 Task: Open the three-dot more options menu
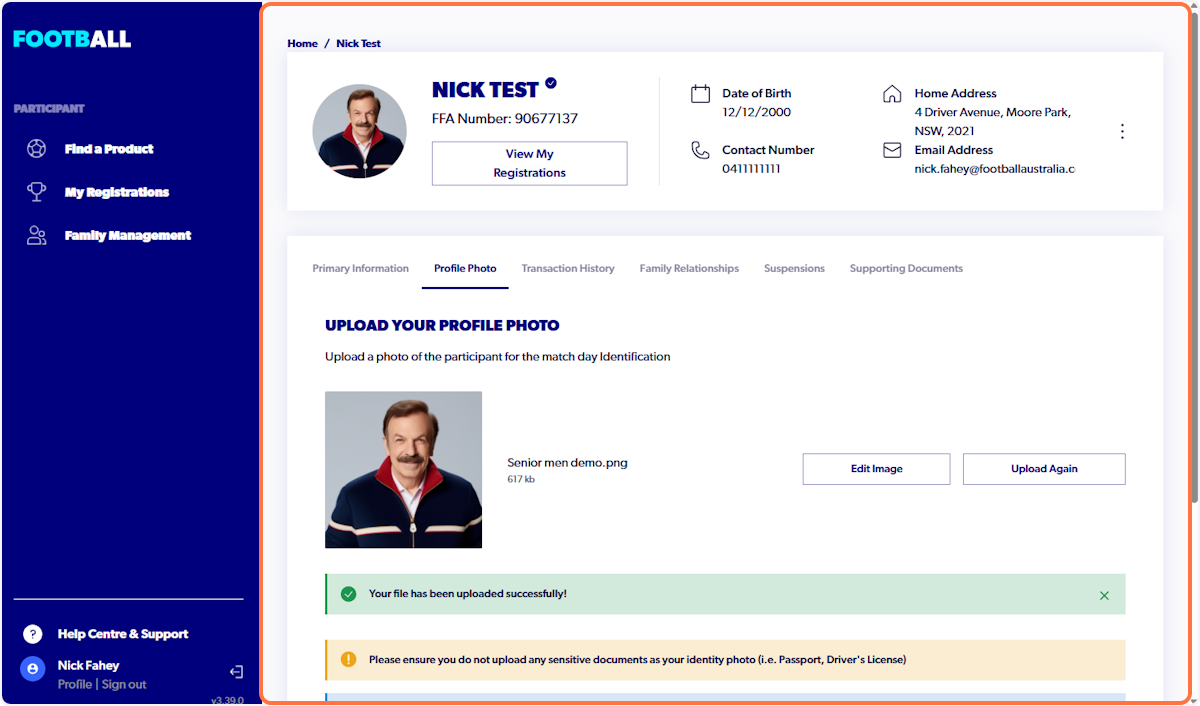(1122, 131)
